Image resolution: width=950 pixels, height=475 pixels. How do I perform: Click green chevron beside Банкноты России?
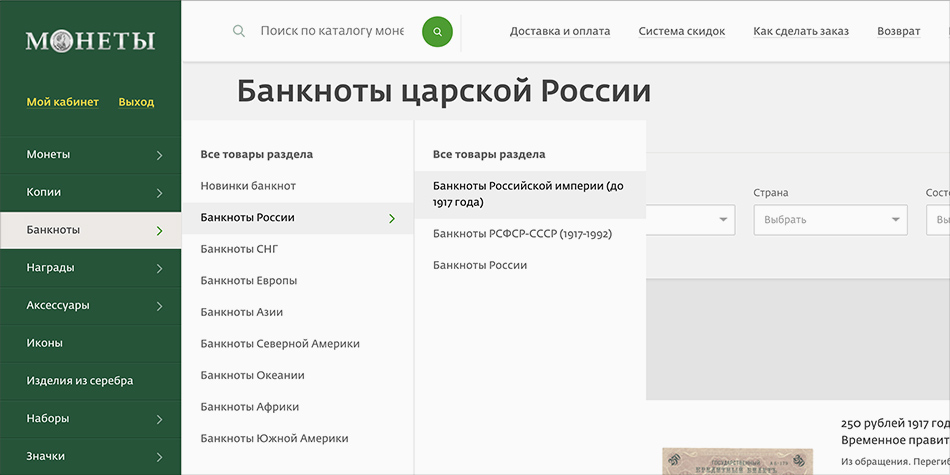tap(392, 219)
